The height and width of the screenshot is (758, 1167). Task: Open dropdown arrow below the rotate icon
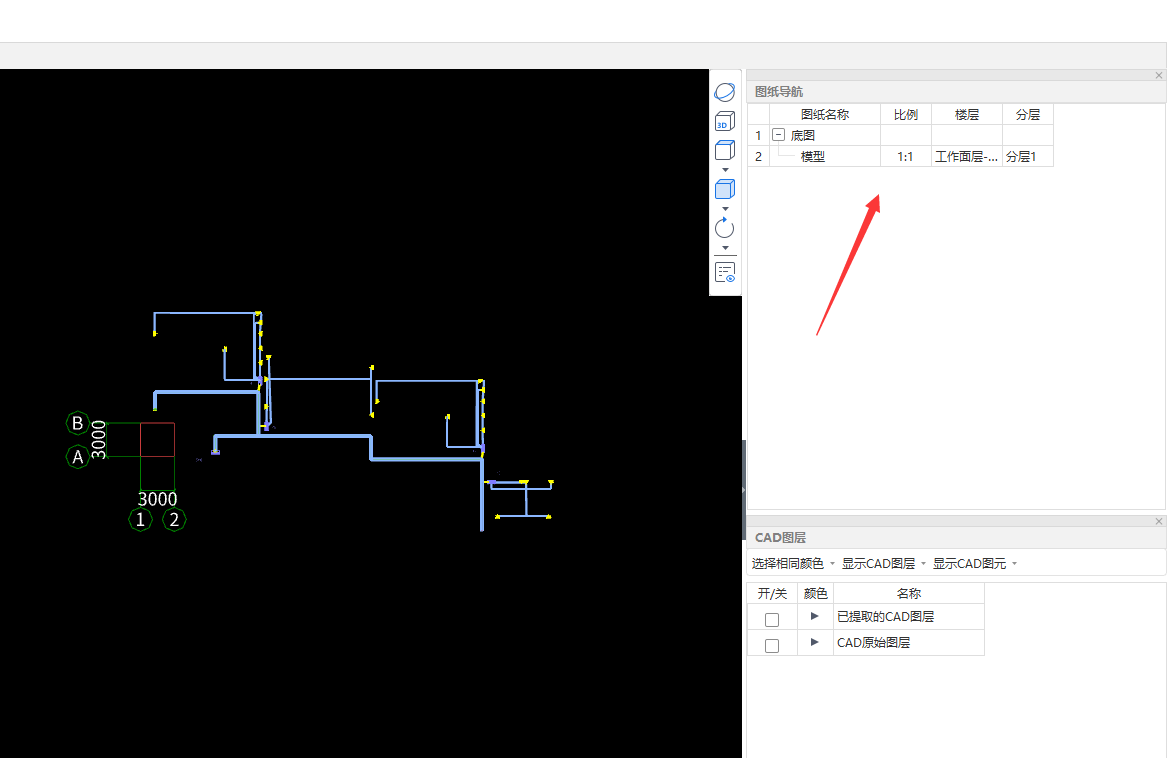coord(725,248)
